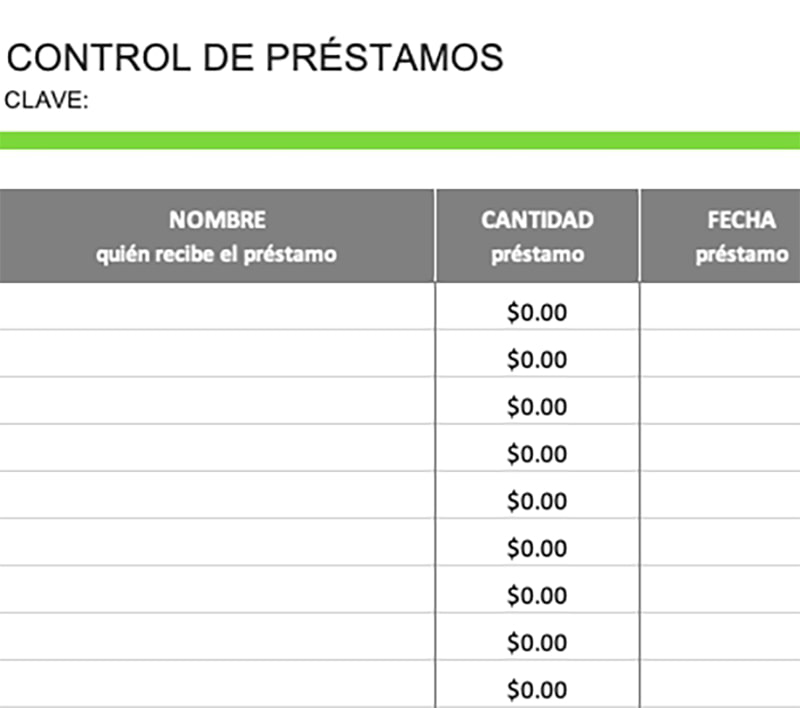This screenshot has height=708, width=800.
Task: Select the NOMBRE column header
Action: (217, 236)
